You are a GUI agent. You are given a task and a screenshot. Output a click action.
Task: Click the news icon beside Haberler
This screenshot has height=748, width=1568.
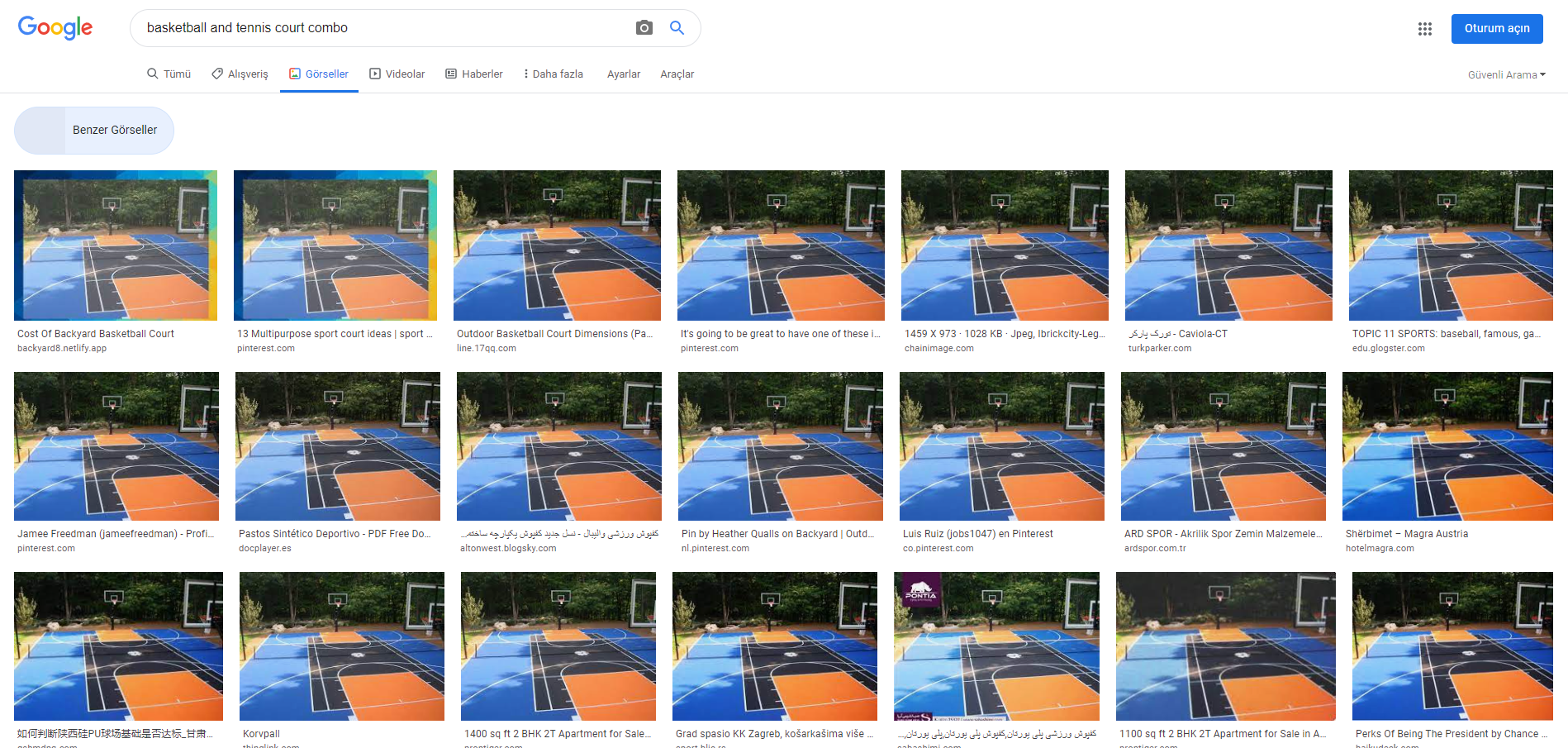click(450, 74)
